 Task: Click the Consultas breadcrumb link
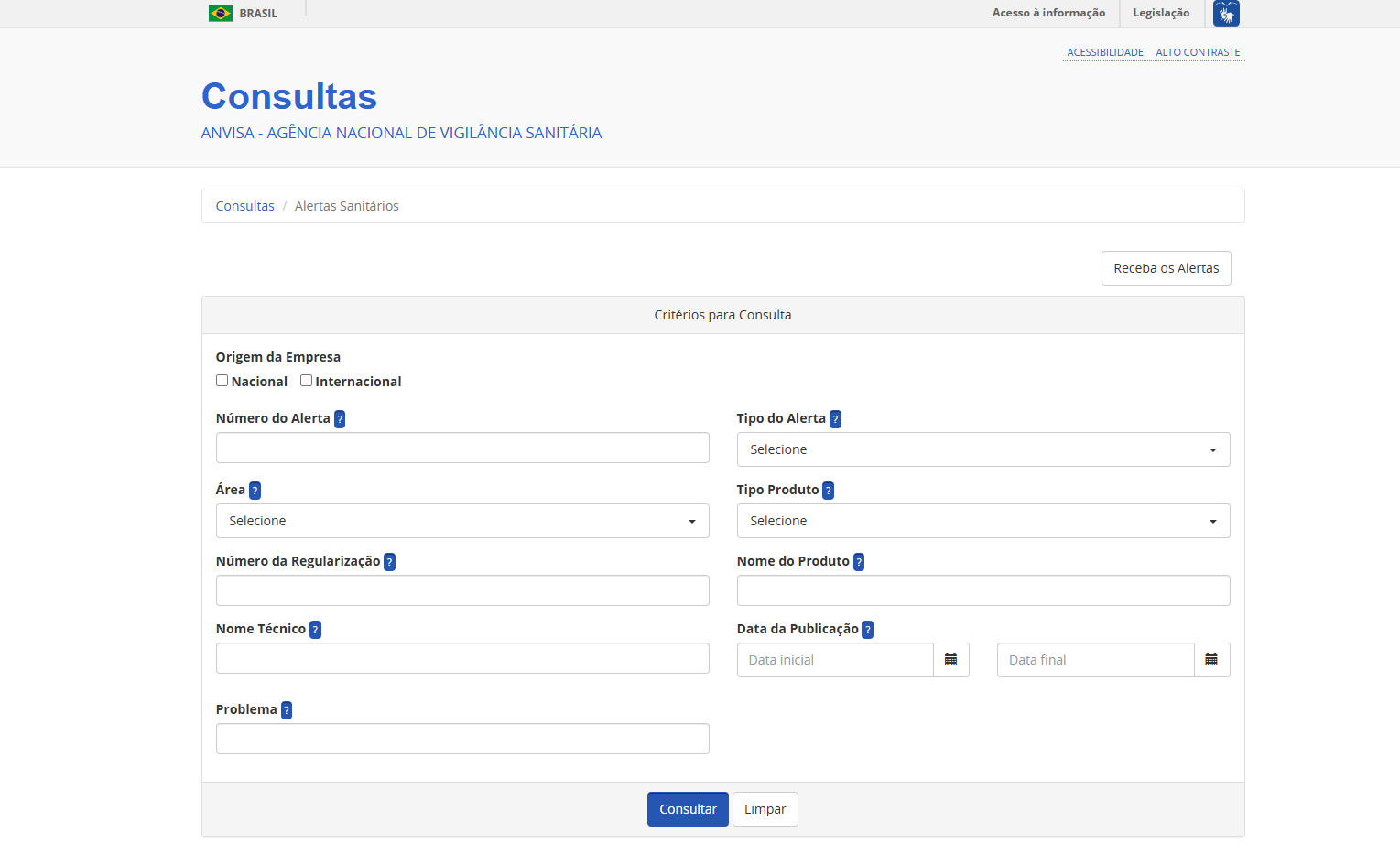(x=244, y=206)
